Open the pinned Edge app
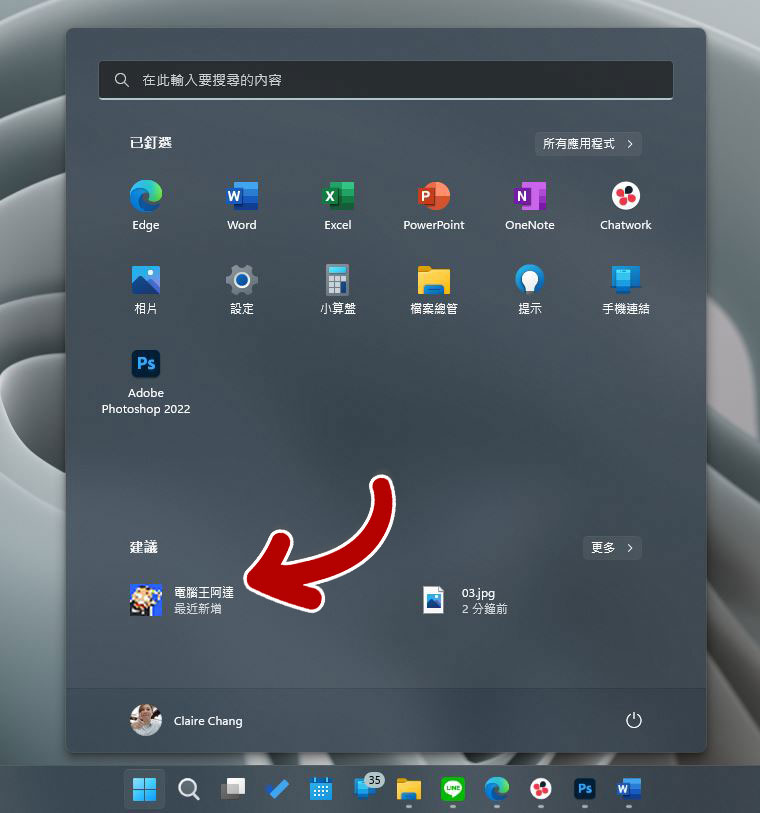760x813 pixels. [146, 205]
